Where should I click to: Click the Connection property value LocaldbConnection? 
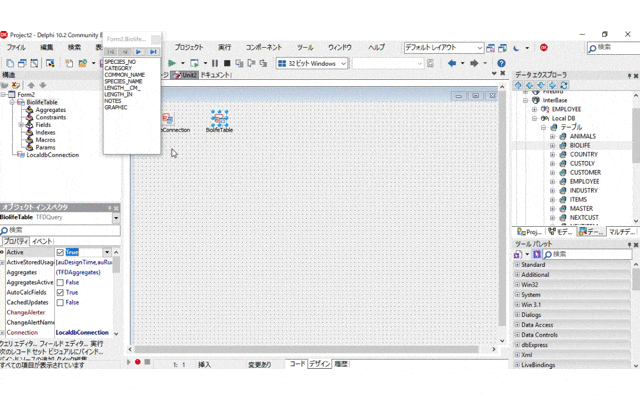point(82,333)
